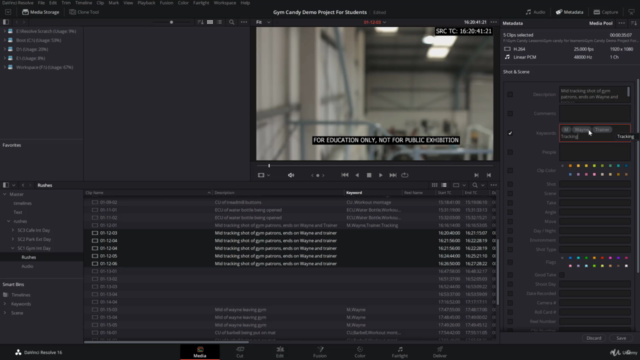Image resolution: width=640 pixels, height=360 pixels.
Task: Click the viewer jog scrubber playhead
Action: [x=269, y=166]
